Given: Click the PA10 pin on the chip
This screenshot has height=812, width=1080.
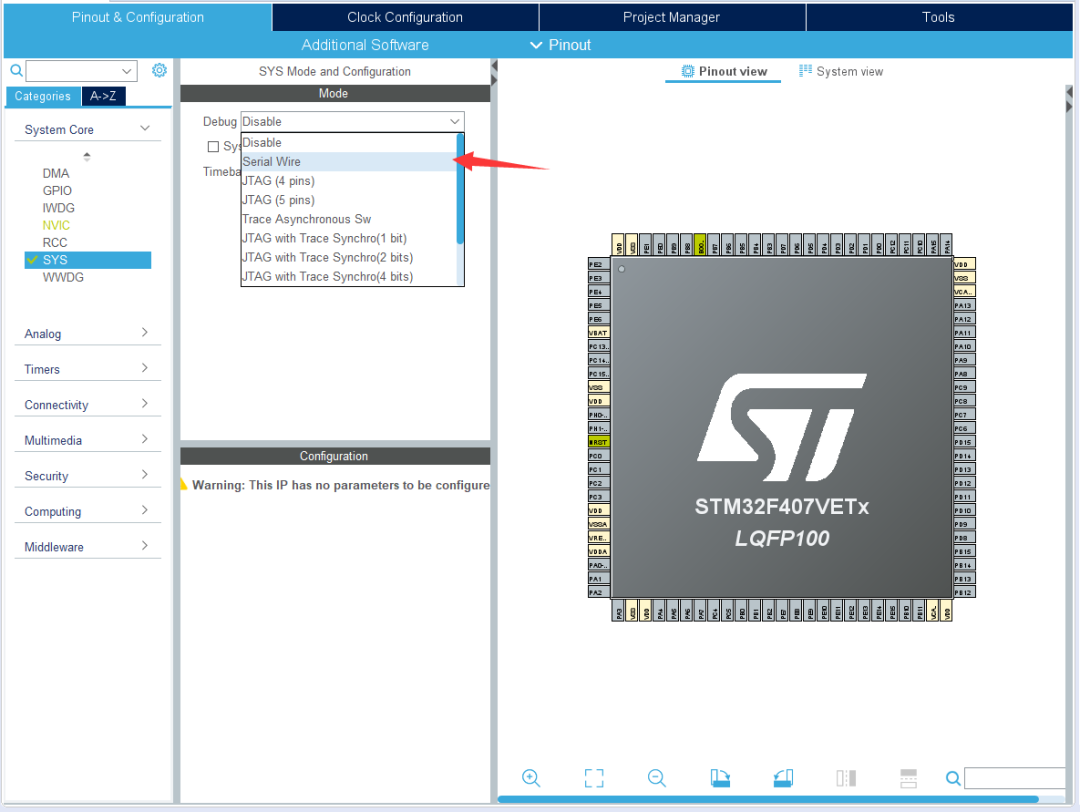Looking at the screenshot, I should click(964, 346).
